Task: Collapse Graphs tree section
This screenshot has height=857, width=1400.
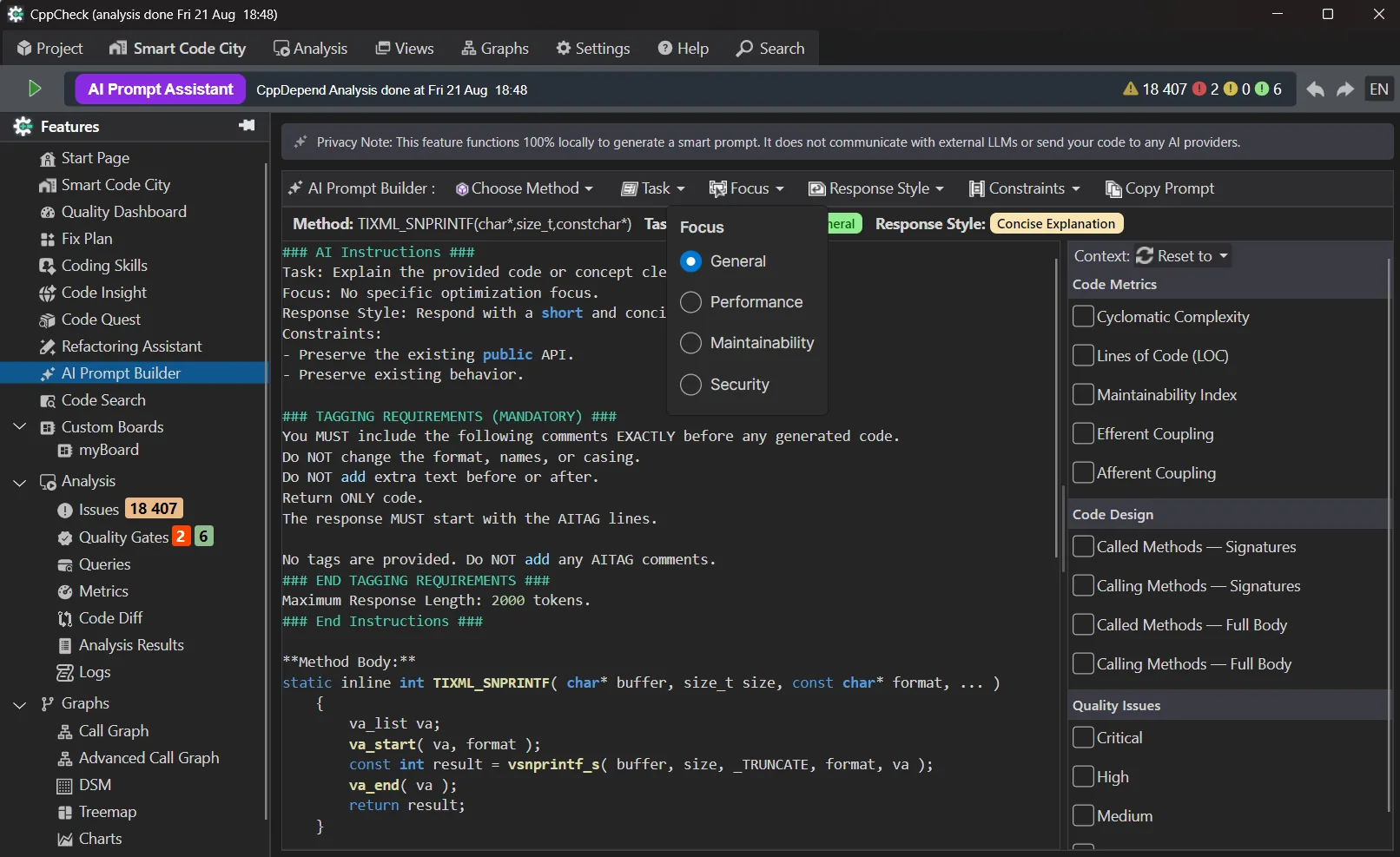Action: point(20,704)
